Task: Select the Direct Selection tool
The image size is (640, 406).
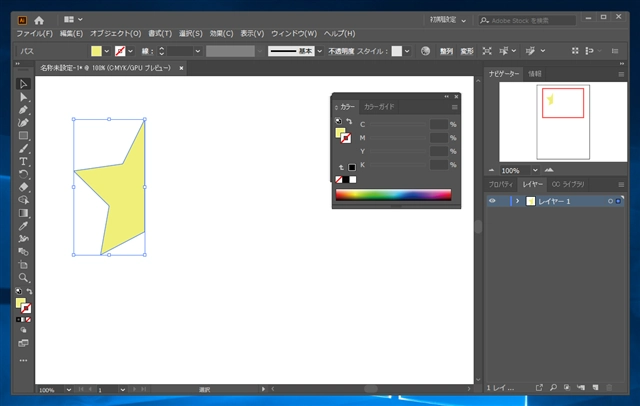Action: tap(23, 97)
